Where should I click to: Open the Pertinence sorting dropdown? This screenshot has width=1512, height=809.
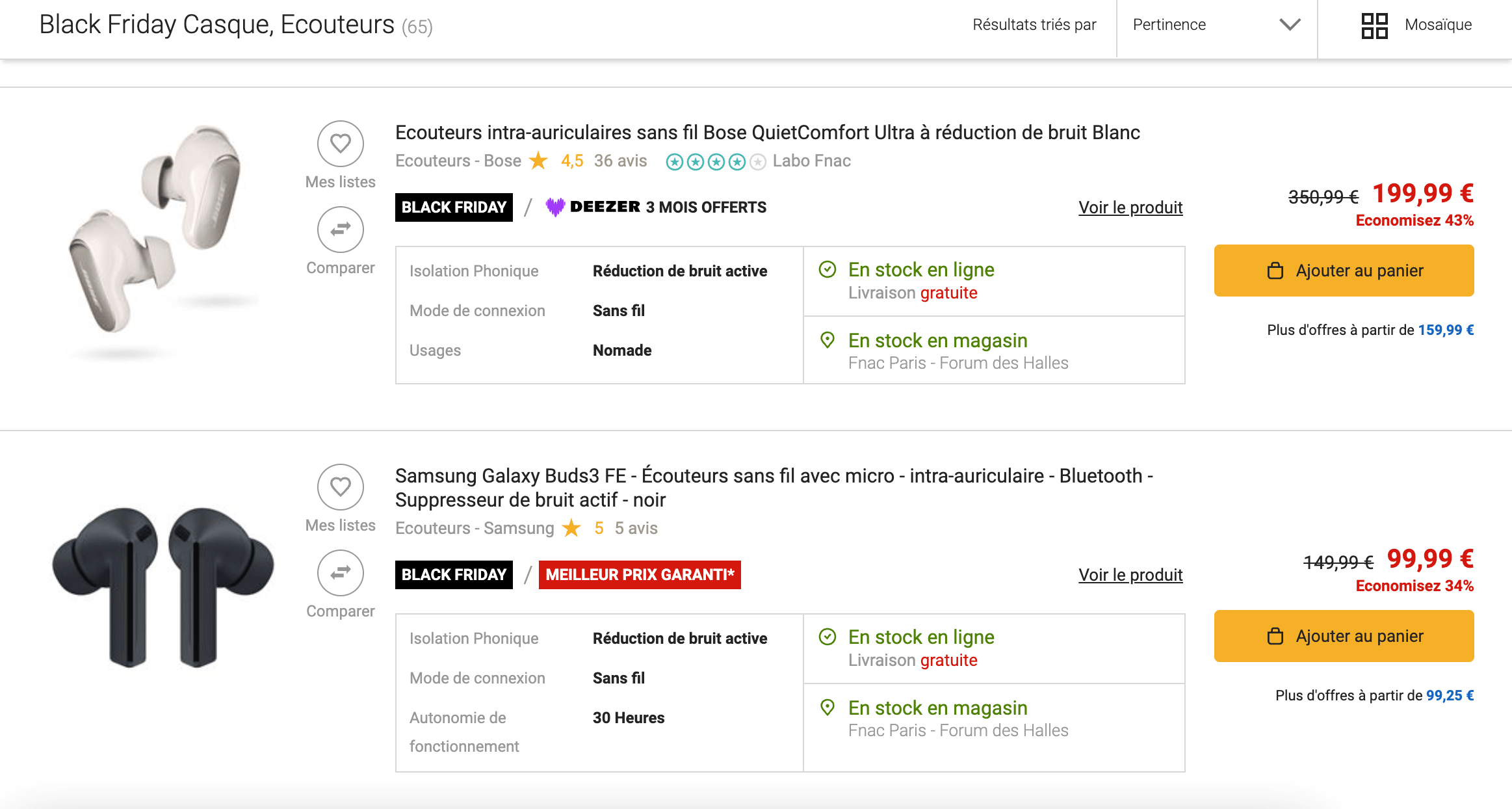click(x=1168, y=25)
